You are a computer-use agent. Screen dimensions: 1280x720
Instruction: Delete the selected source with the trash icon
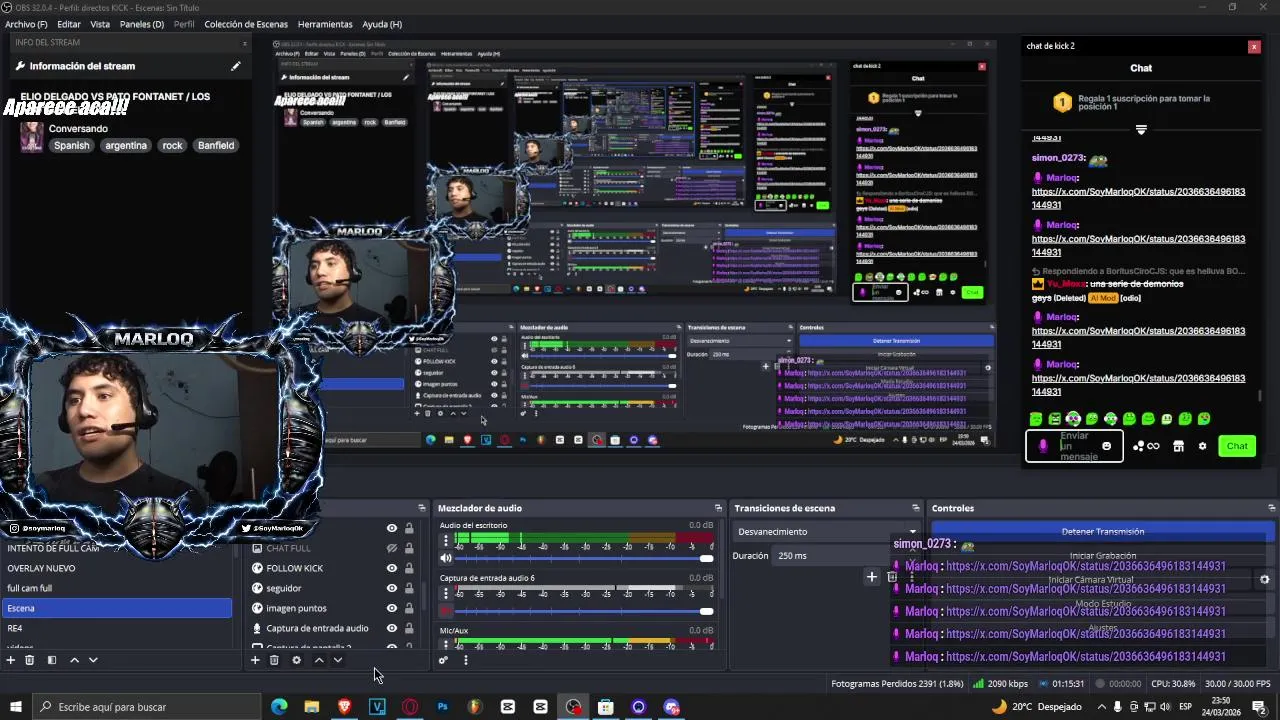(x=274, y=660)
